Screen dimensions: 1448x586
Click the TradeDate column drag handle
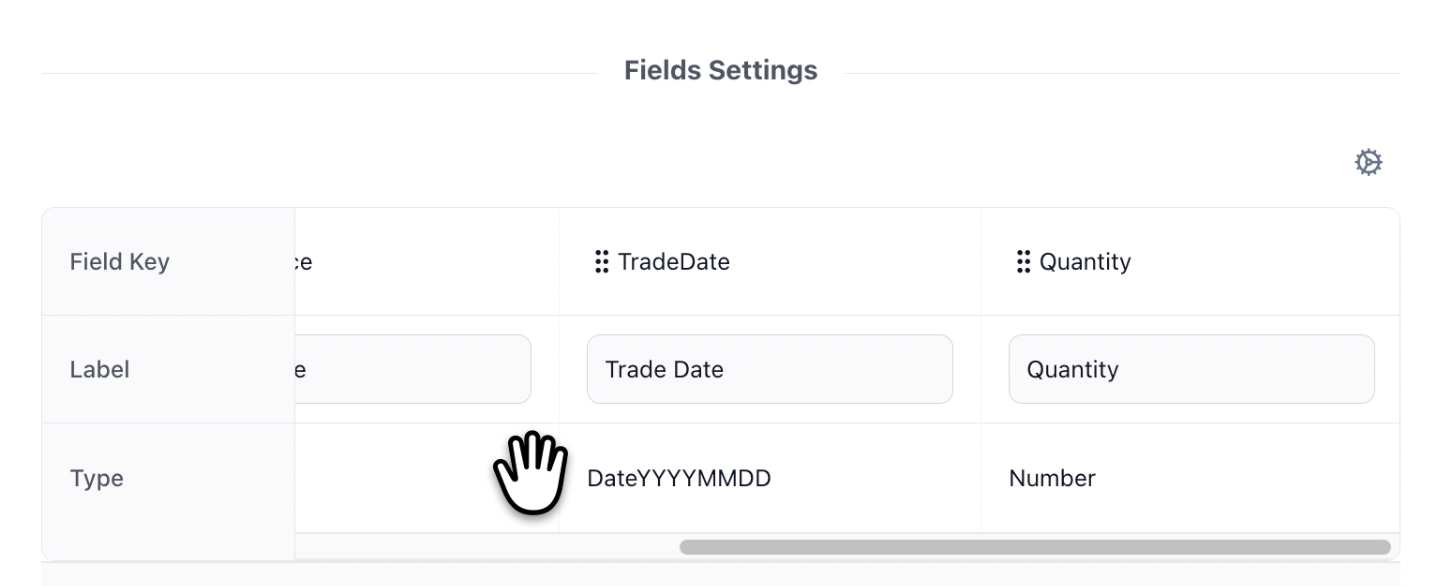(601, 262)
